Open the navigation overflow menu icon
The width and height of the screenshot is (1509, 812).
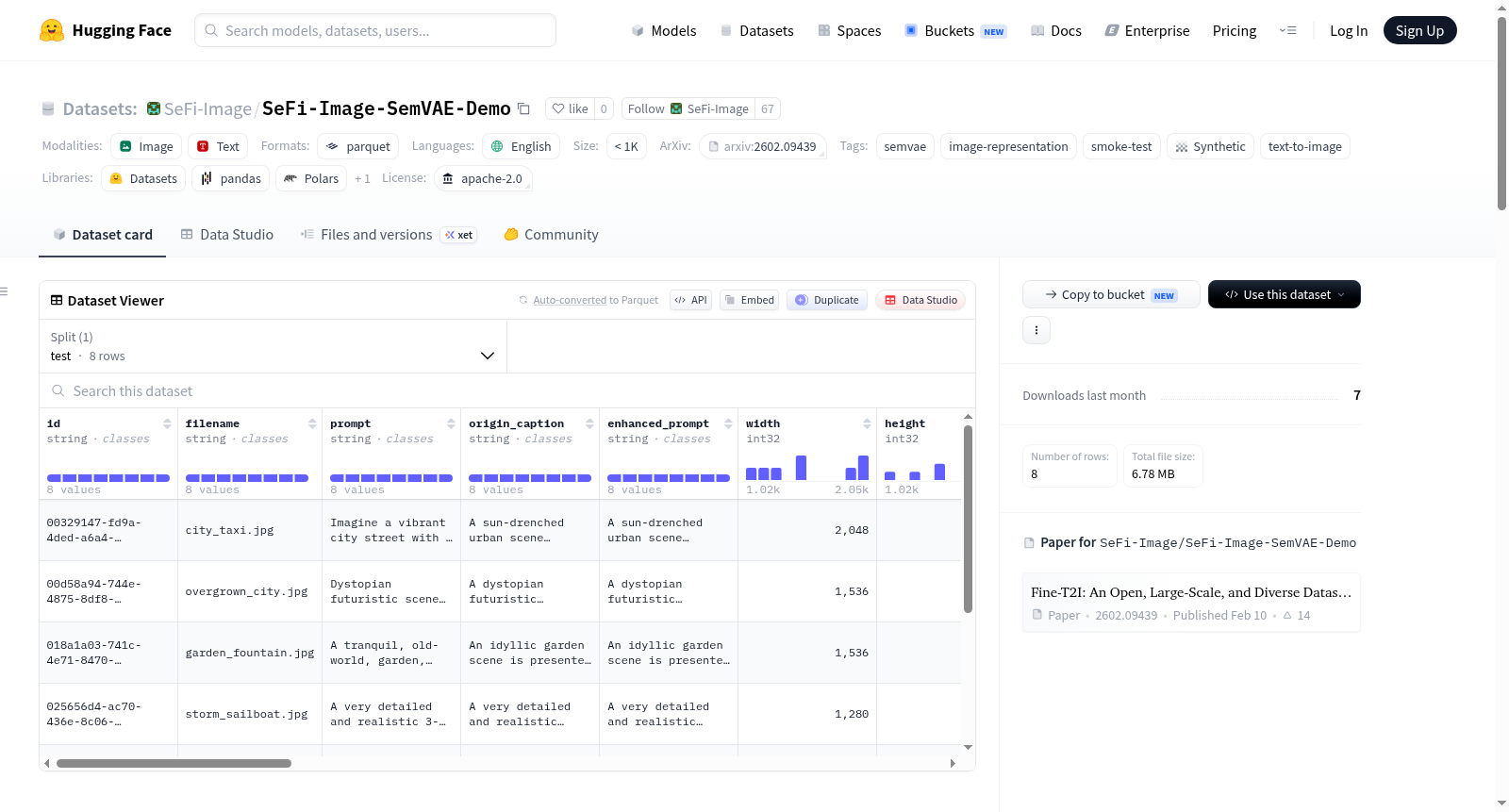1287,30
